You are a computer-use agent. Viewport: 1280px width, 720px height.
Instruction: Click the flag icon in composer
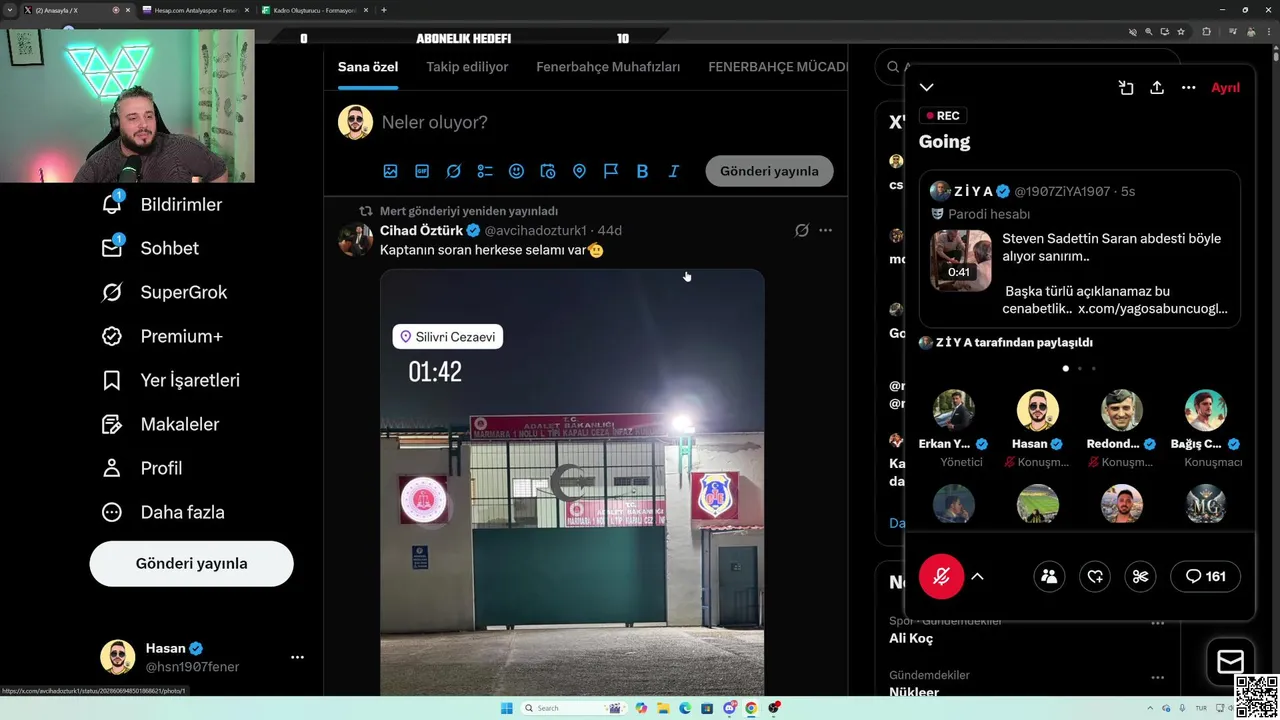611,171
